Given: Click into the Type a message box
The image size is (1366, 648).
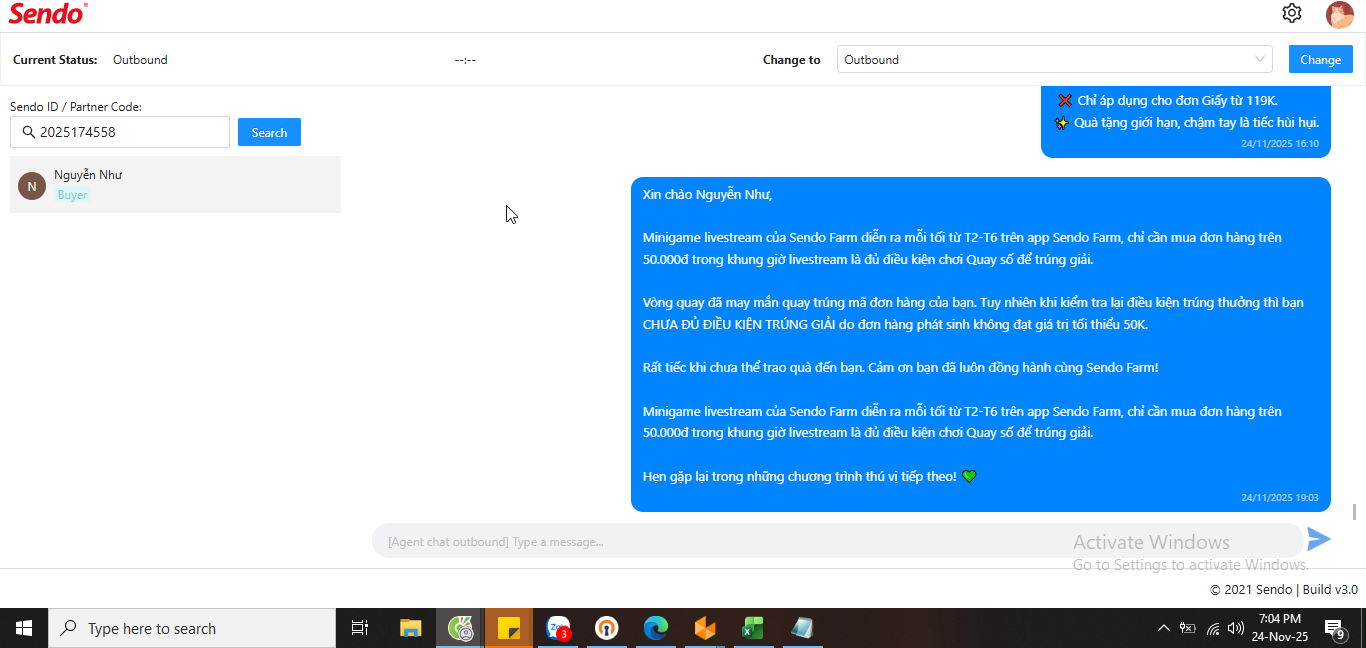Looking at the screenshot, I should click(x=838, y=541).
